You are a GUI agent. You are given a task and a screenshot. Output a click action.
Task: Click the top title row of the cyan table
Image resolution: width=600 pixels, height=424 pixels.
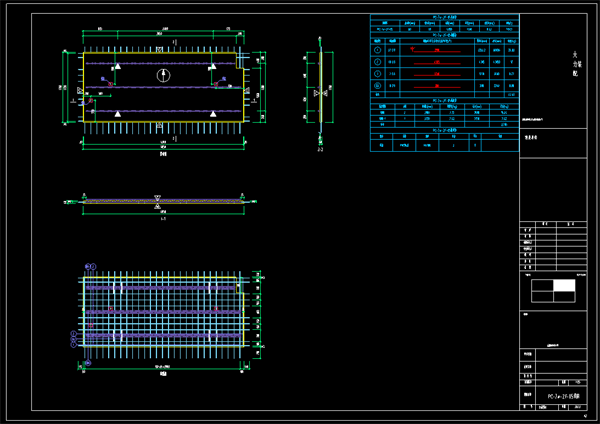coord(445,17)
